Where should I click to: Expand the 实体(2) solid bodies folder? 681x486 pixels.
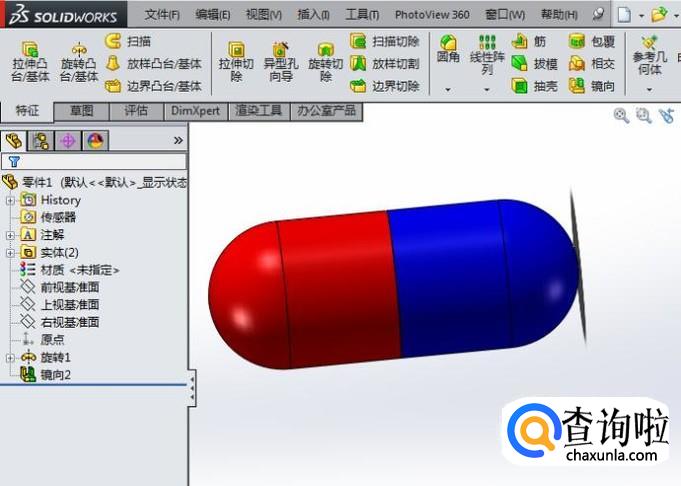pyautogui.click(x=11, y=252)
